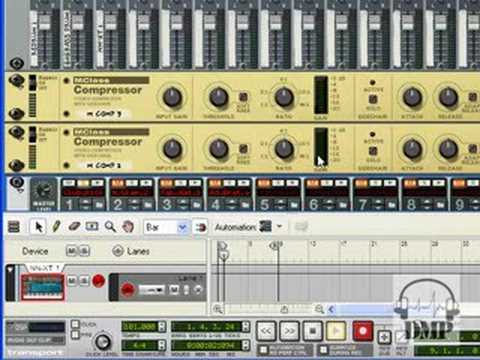Mute the NN-XT 1 track
480x360 pixels.
(x=71, y=281)
